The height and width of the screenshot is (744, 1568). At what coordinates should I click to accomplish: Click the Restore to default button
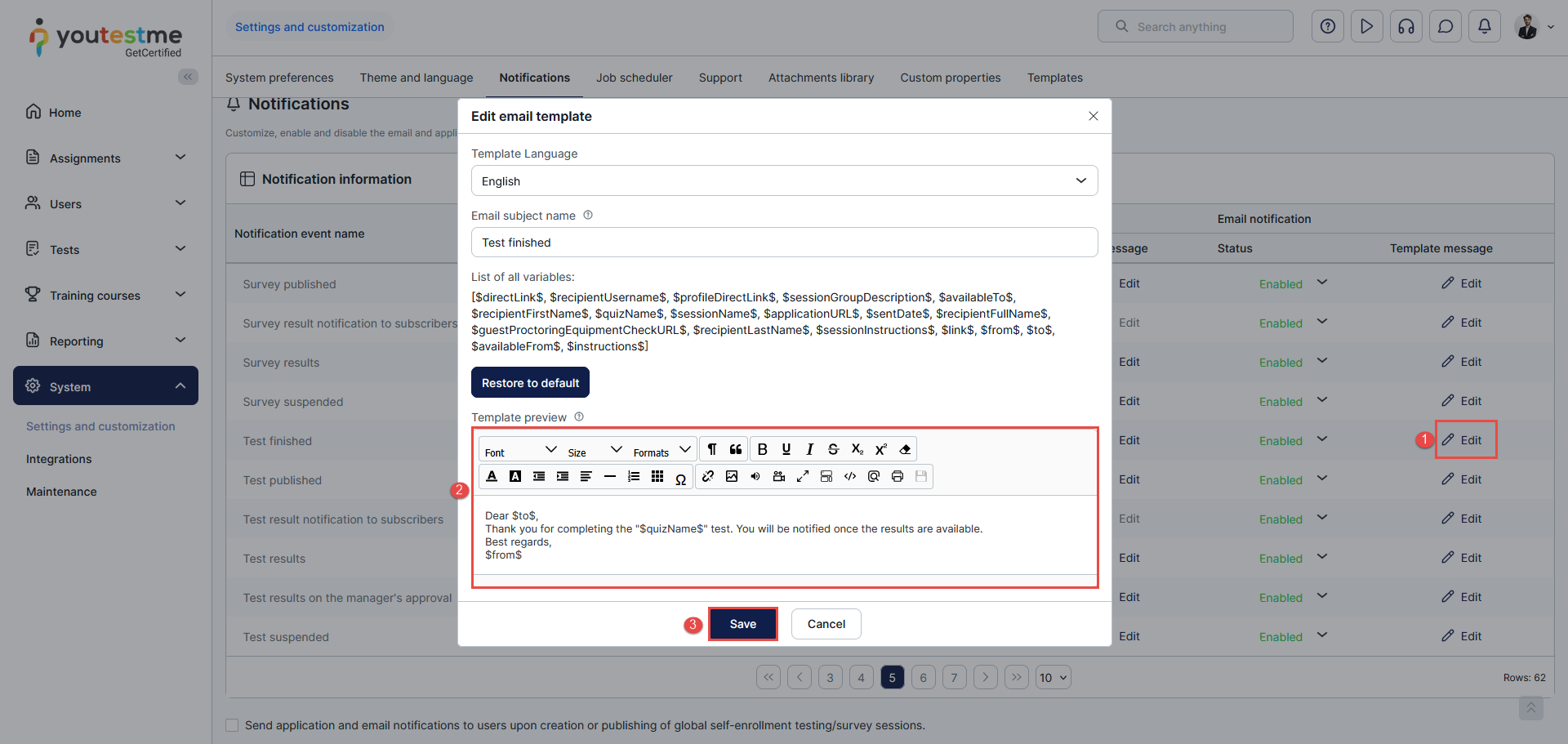530,382
